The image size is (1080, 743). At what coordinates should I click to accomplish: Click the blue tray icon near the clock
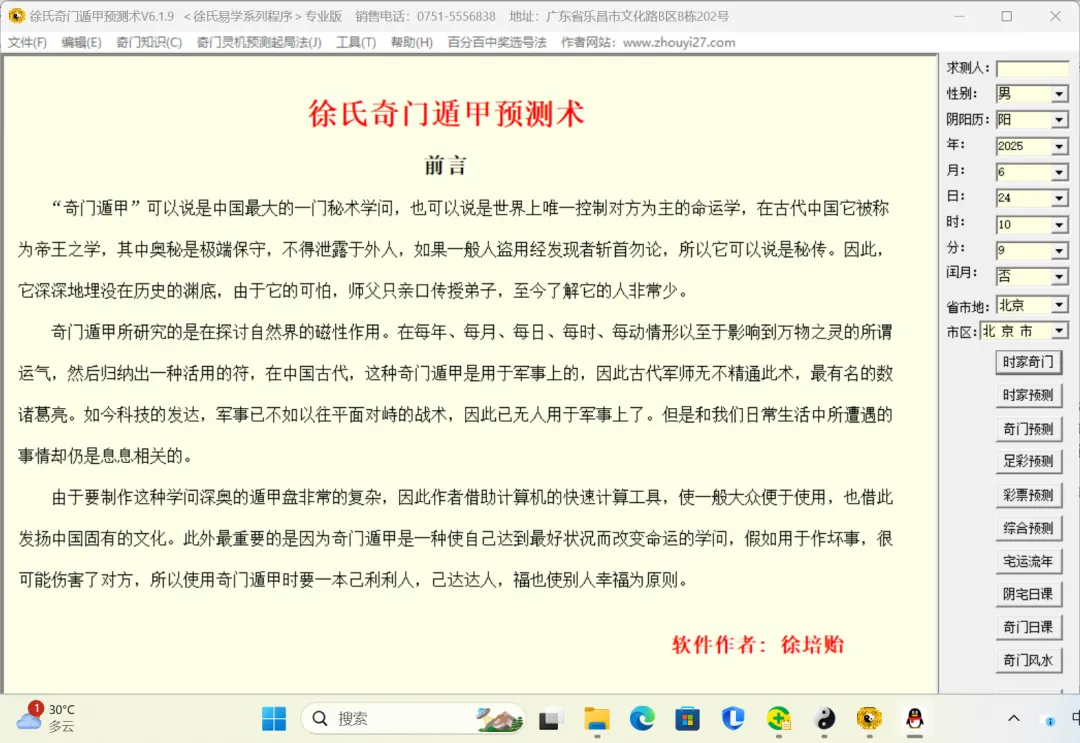pos(1050,720)
